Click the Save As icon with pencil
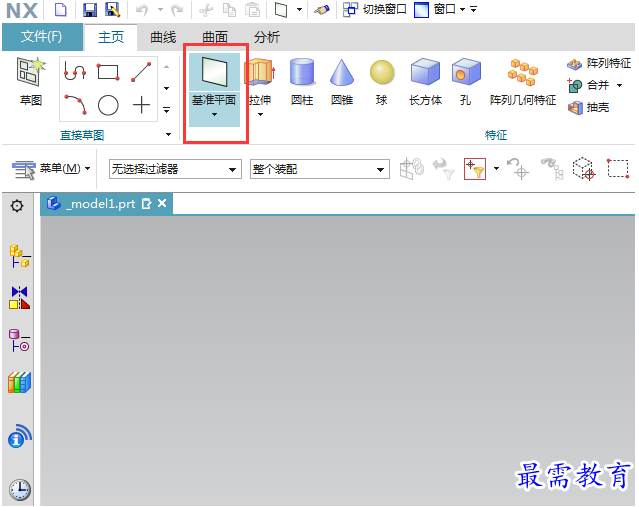 (112, 9)
